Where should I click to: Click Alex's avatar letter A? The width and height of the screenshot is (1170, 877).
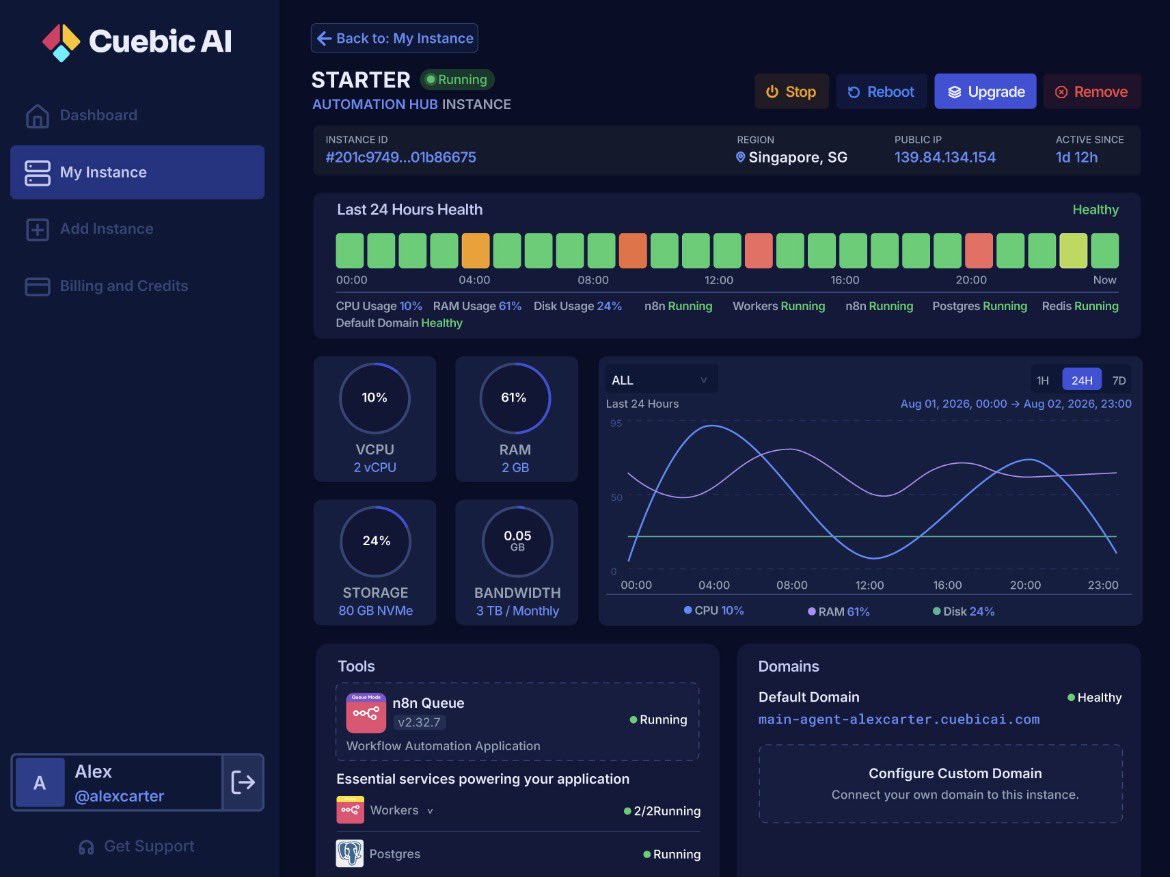pyautogui.click(x=40, y=782)
